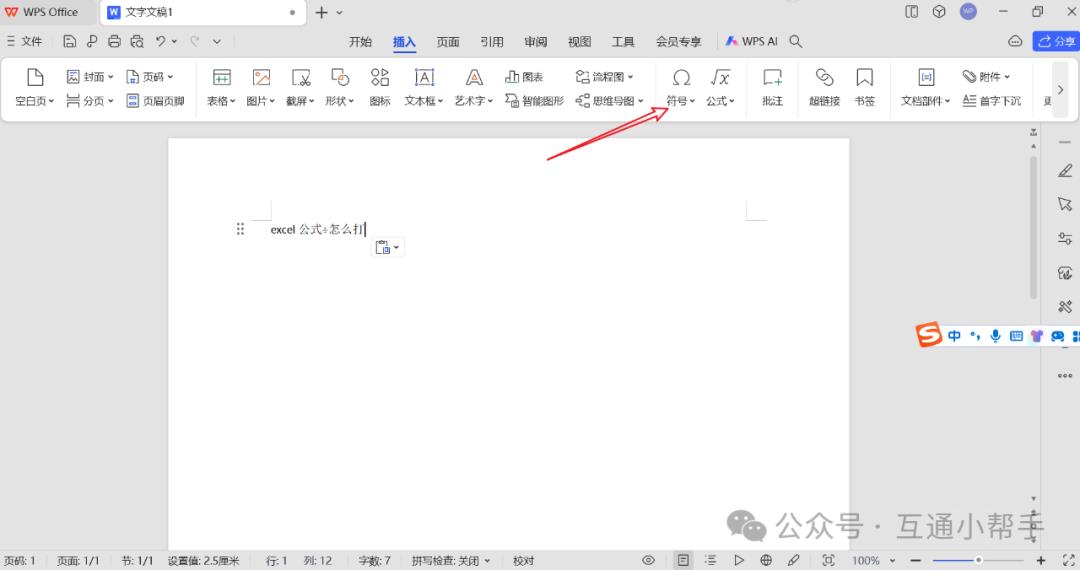The image size is (1080, 570).
Task: Open print preview icon
Action: coord(137,41)
